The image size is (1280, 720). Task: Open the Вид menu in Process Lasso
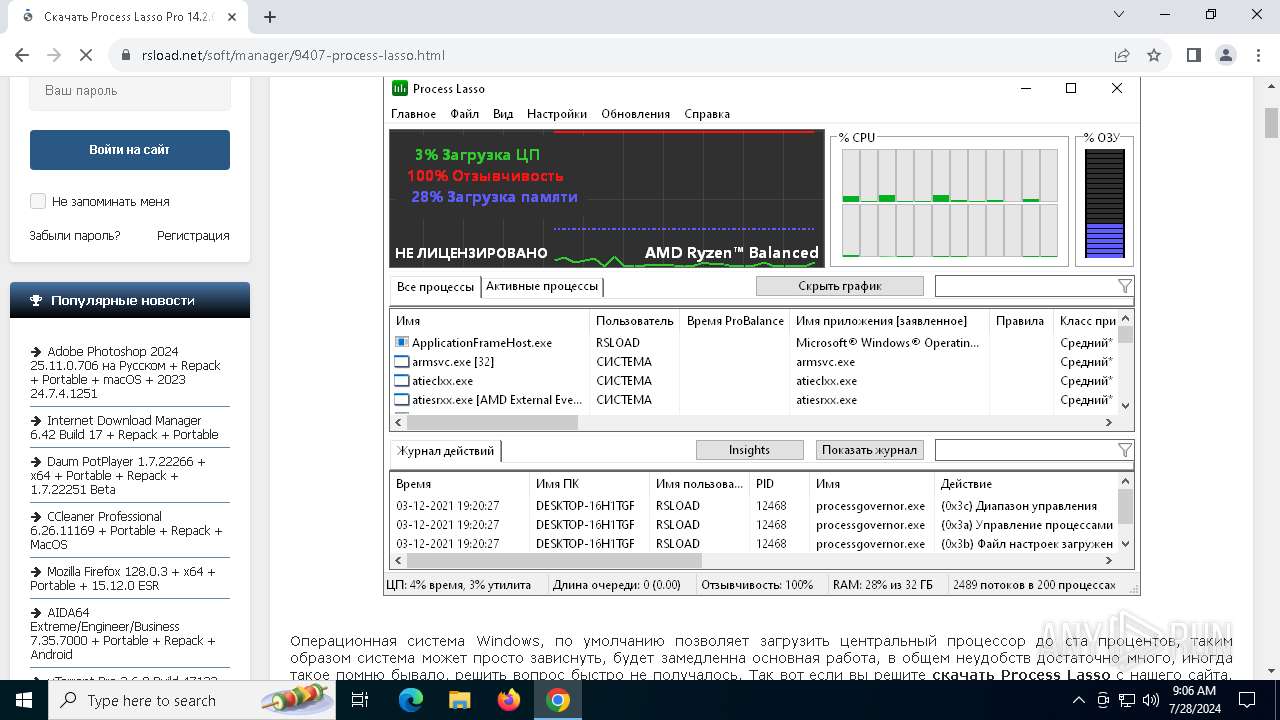pos(503,114)
